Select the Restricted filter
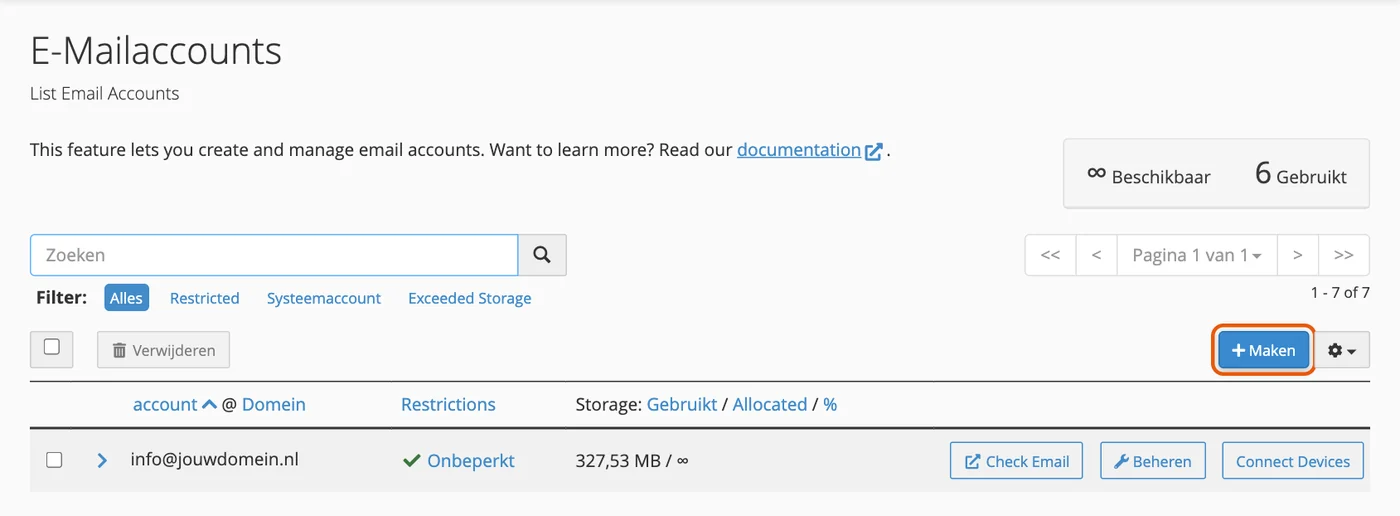Screen dimensions: 1400x516 click(204, 298)
